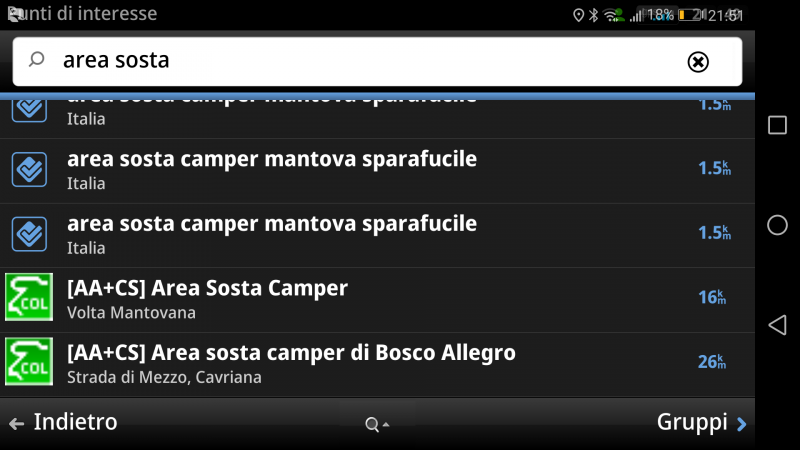Open the green COL icon for Bosco Allegro
Screen dimensions: 800x450
[29, 361]
